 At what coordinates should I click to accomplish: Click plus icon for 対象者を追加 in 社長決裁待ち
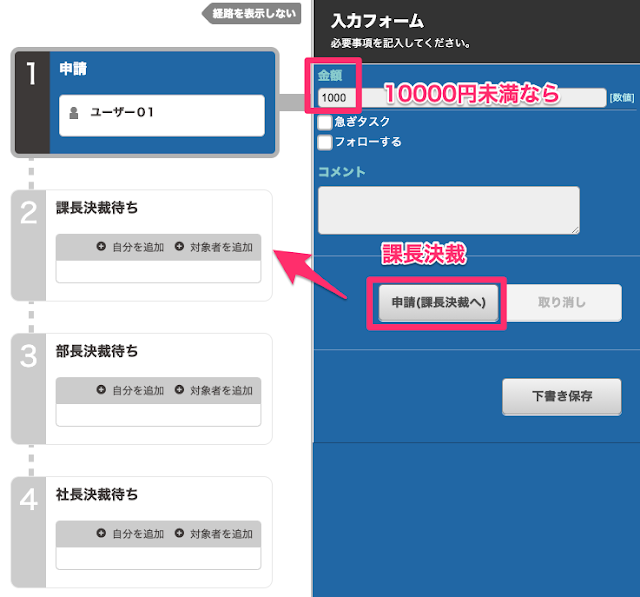[179, 533]
